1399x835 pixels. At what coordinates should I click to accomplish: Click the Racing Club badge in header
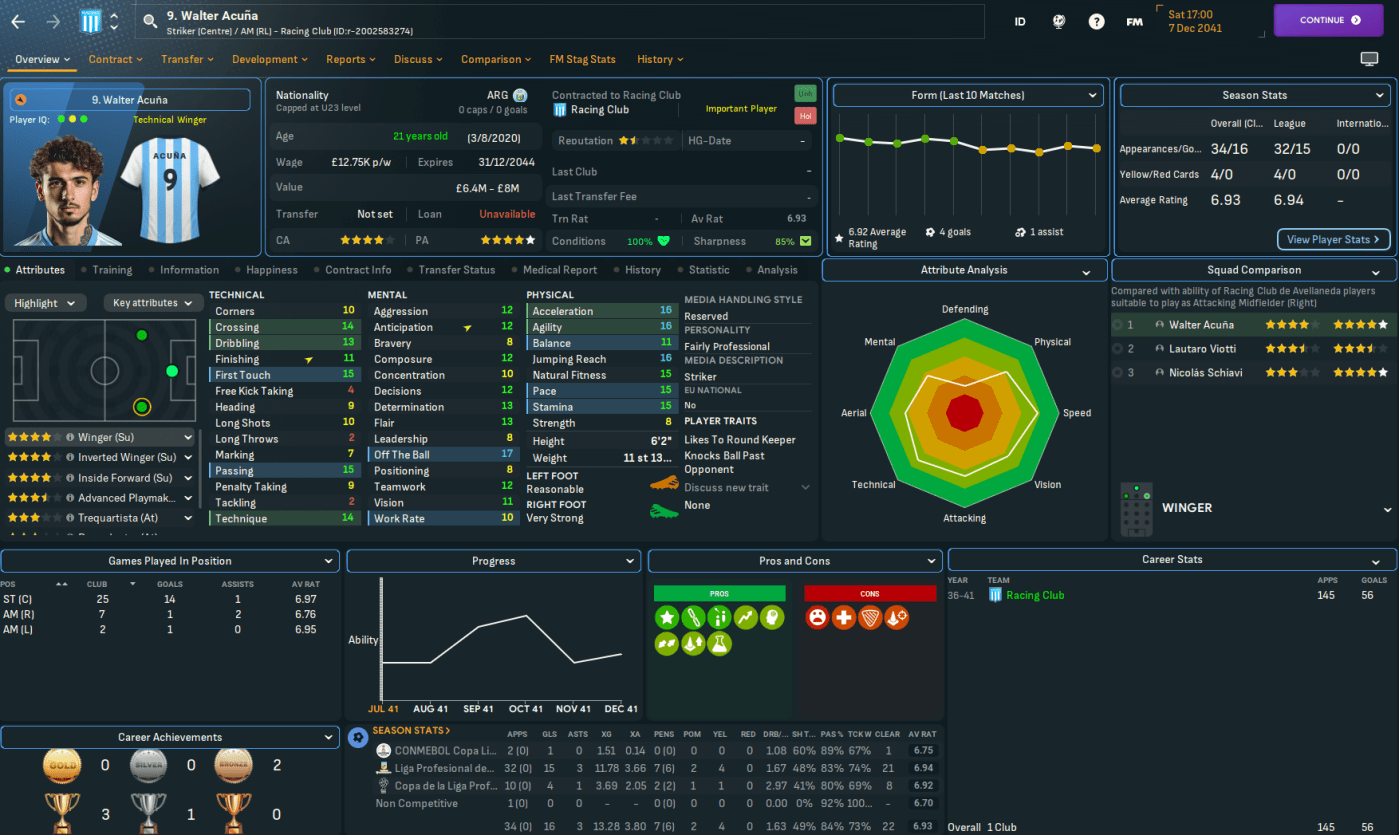click(x=91, y=21)
